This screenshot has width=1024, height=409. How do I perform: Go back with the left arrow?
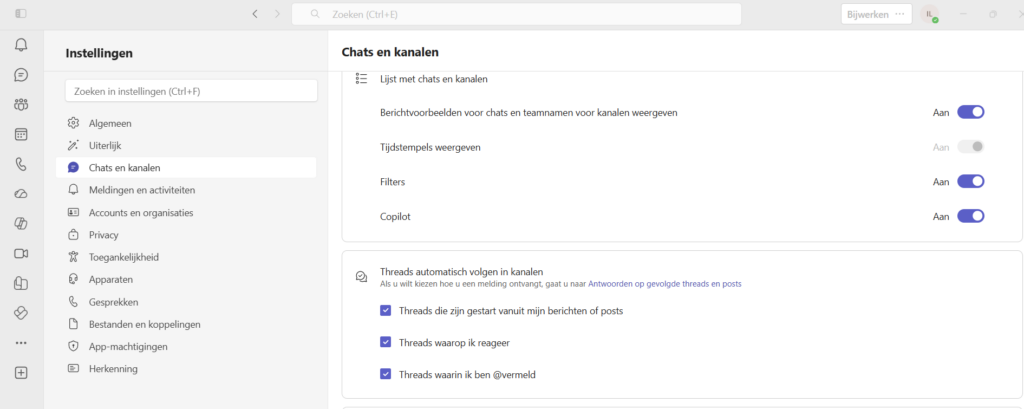click(255, 14)
